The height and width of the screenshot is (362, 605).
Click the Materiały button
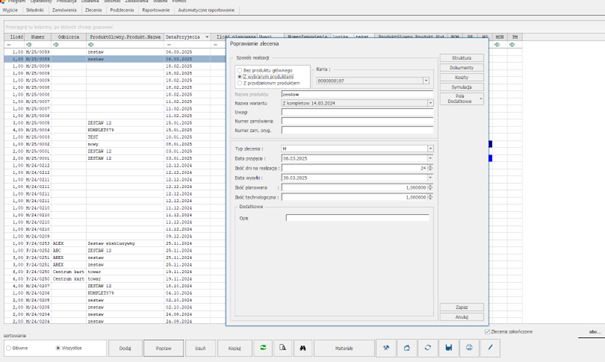click(344, 348)
